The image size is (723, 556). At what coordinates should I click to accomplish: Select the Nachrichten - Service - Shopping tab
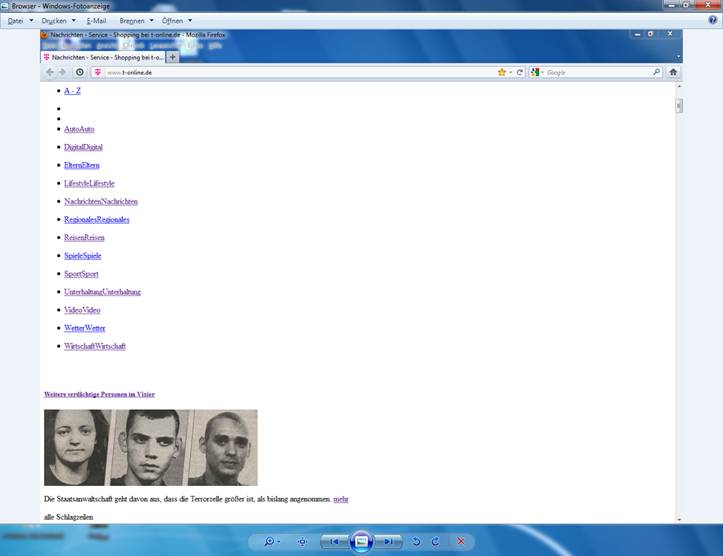click(x=103, y=57)
